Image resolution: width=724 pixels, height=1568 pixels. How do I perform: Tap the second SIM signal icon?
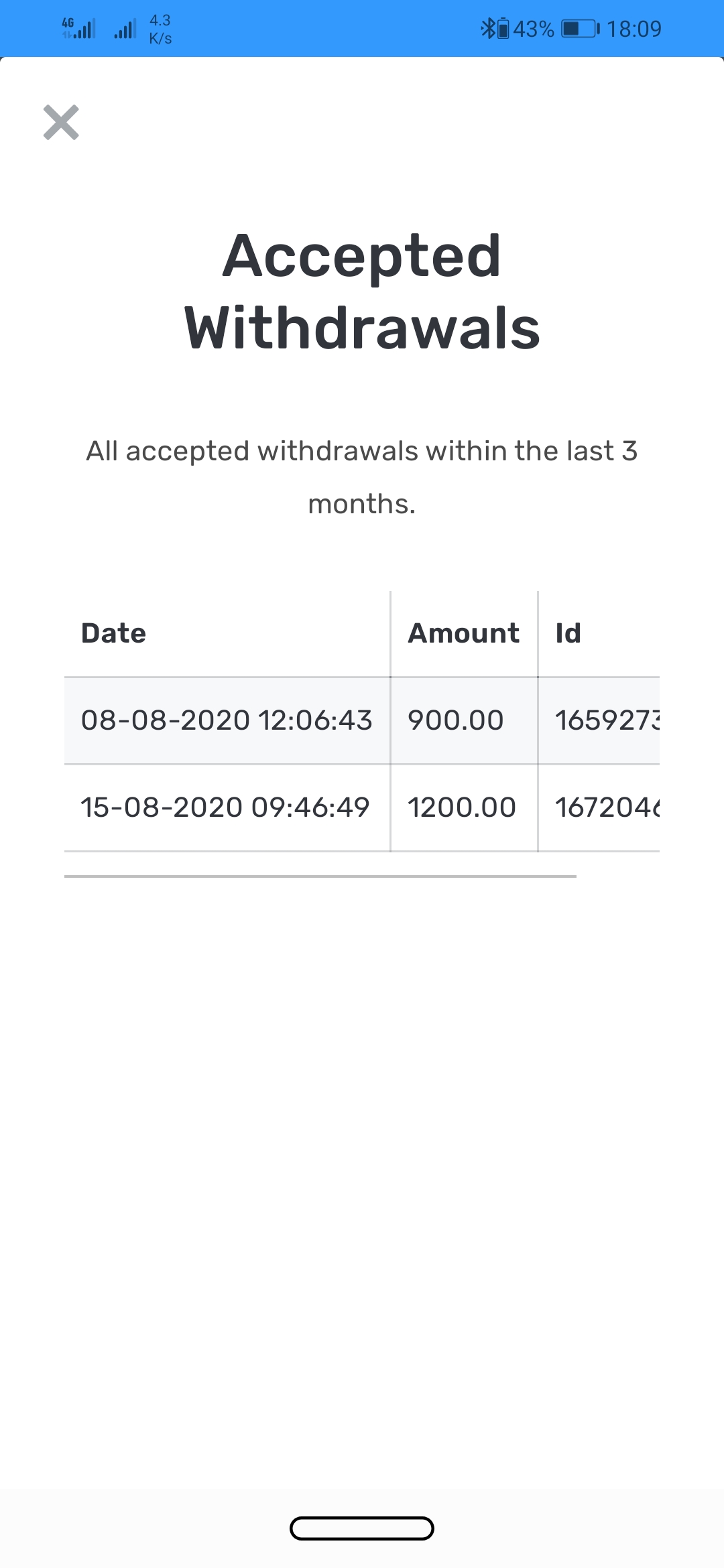tap(125, 29)
